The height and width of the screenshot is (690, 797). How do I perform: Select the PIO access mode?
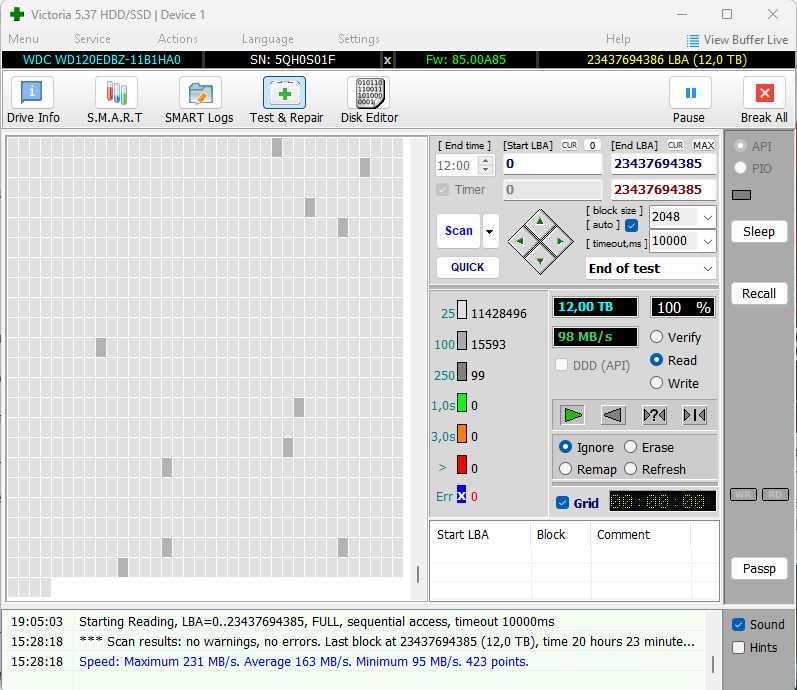click(741, 168)
